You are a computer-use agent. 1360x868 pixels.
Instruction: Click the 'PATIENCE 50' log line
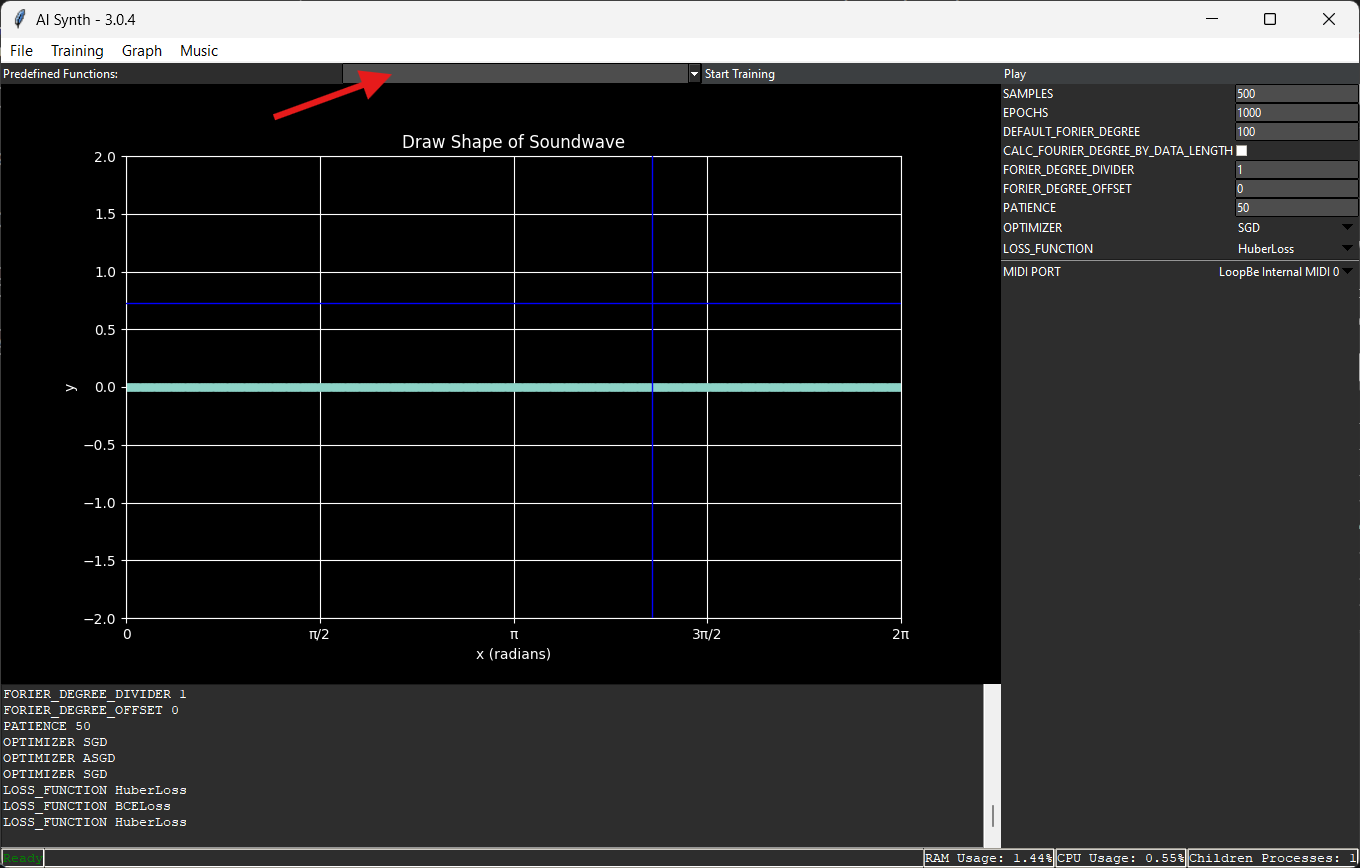pyautogui.click(x=47, y=726)
